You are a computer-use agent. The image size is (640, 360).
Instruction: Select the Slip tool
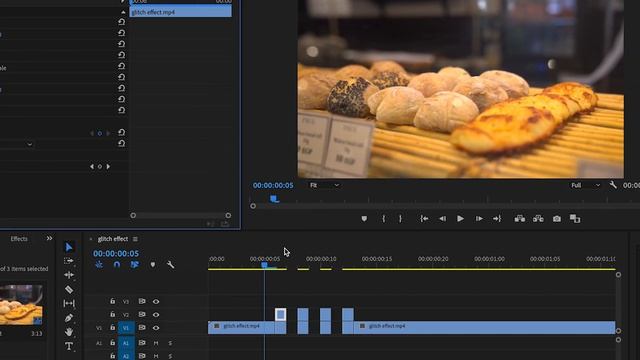click(x=69, y=303)
